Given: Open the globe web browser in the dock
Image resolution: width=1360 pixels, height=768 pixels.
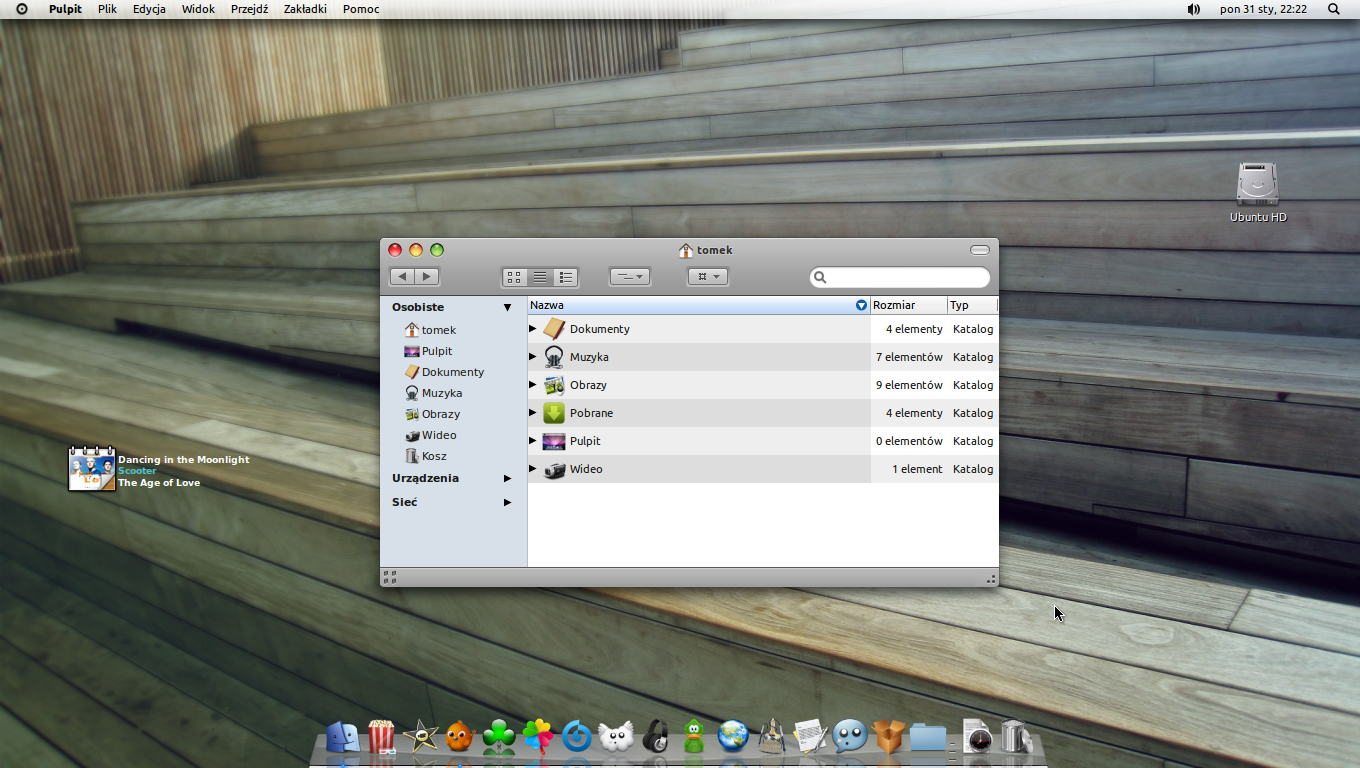Looking at the screenshot, I should click(733, 736).
